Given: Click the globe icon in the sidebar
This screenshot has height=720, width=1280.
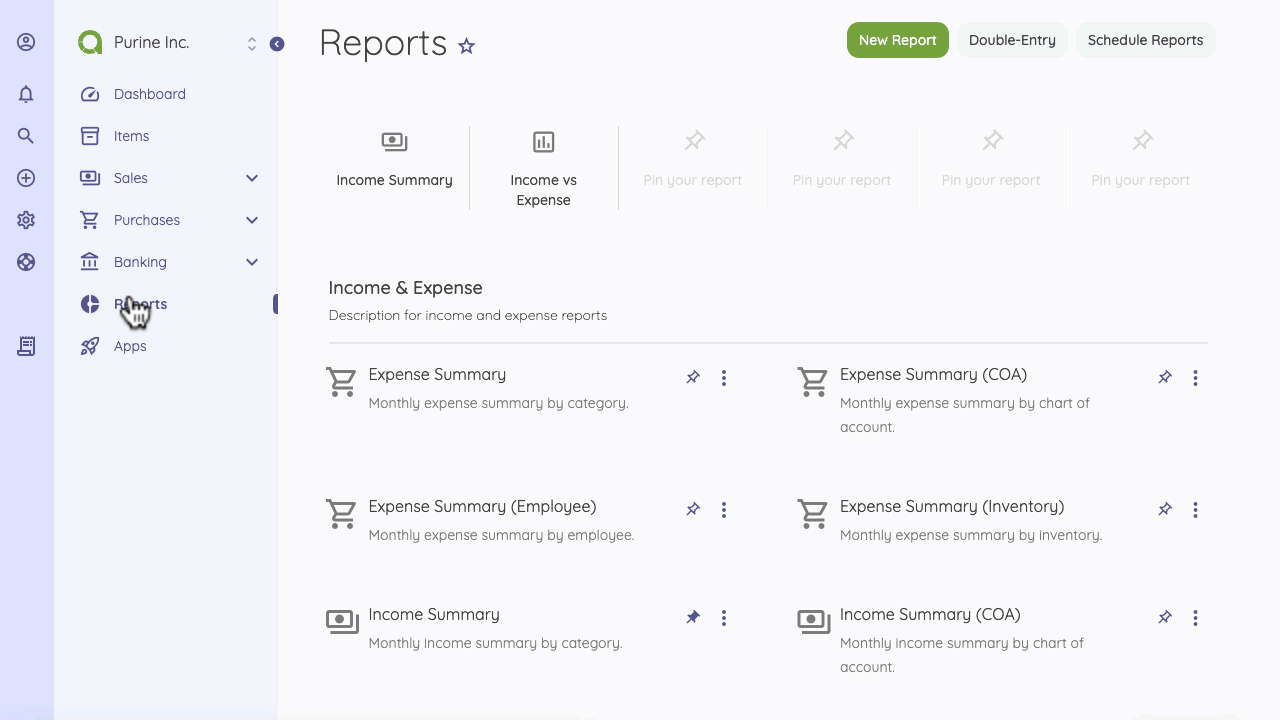Looking at the screenshot, I should click(26, 261).
